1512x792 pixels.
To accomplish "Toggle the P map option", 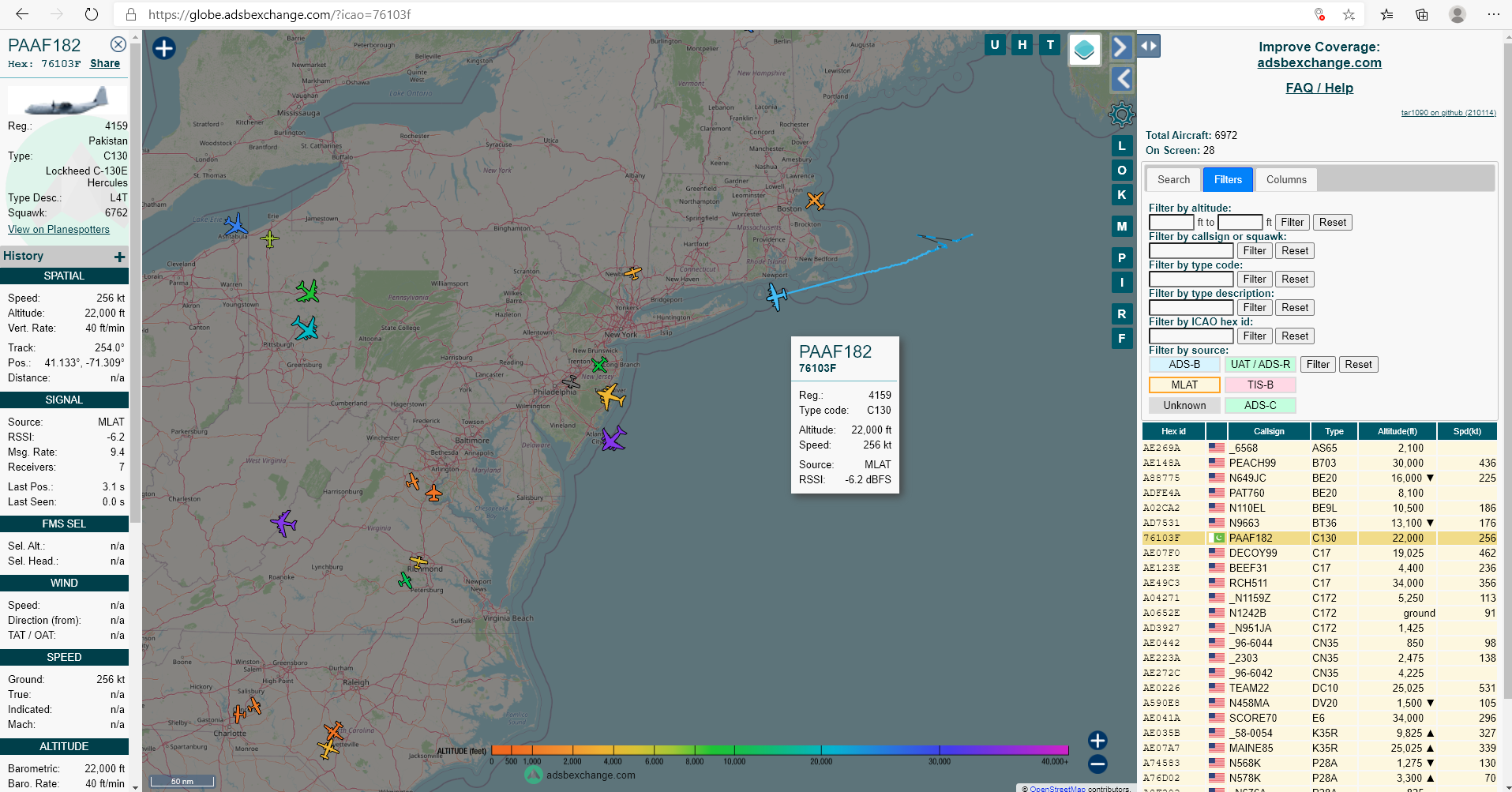I will coord(1122,258).
